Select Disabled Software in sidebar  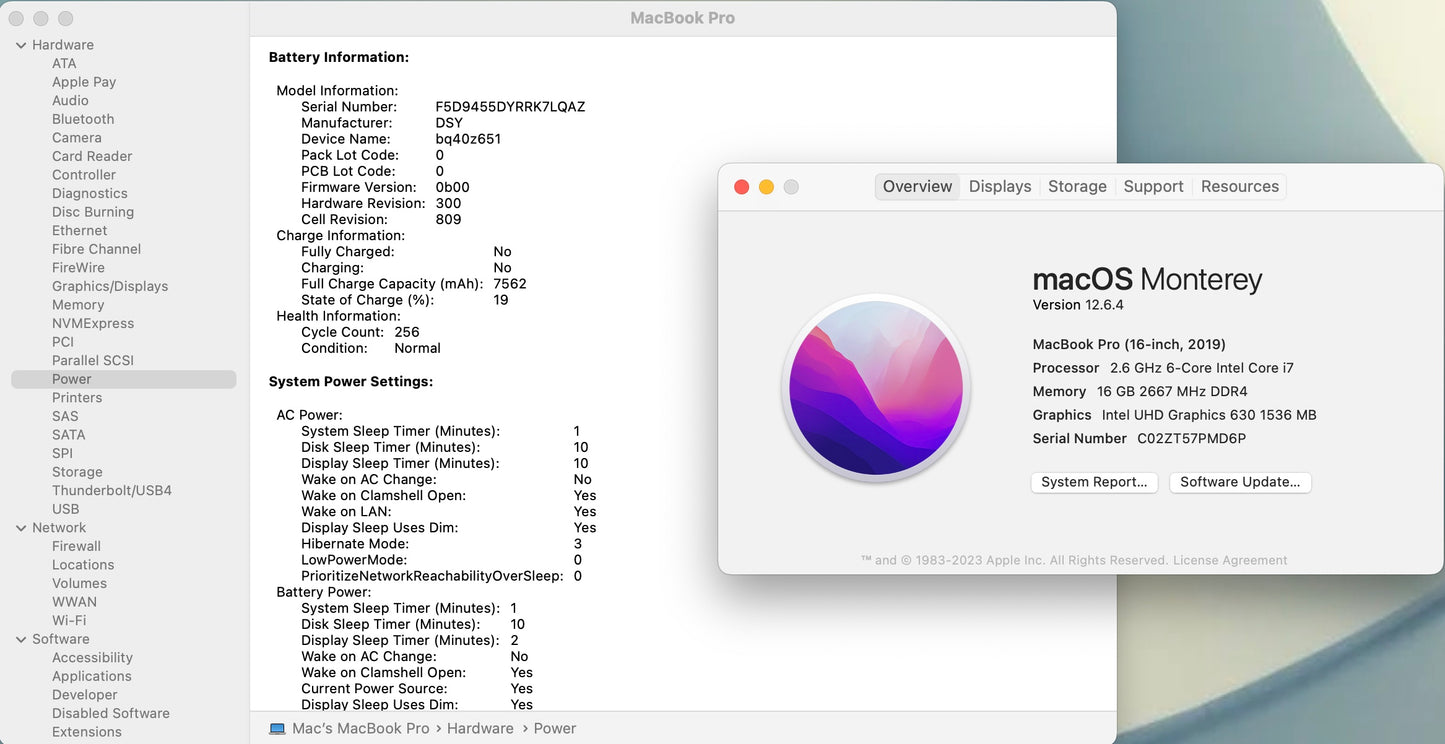111,714
